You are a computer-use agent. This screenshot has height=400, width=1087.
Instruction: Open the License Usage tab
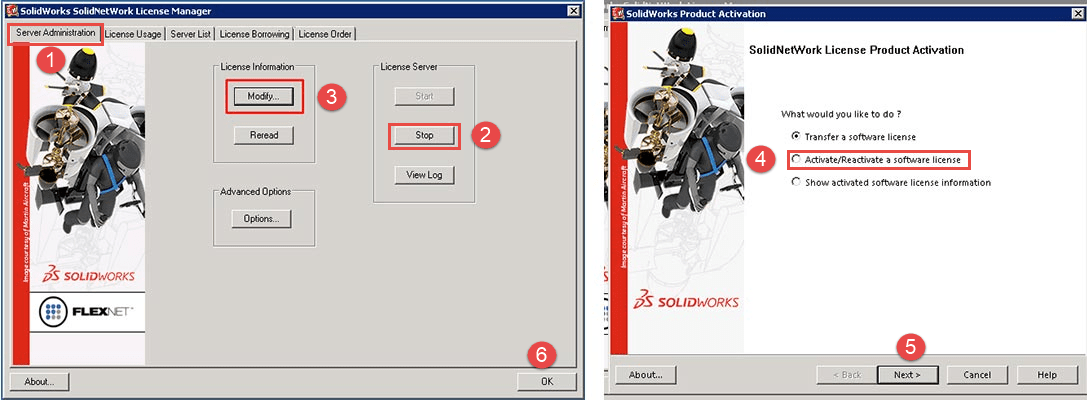[133, 34]
